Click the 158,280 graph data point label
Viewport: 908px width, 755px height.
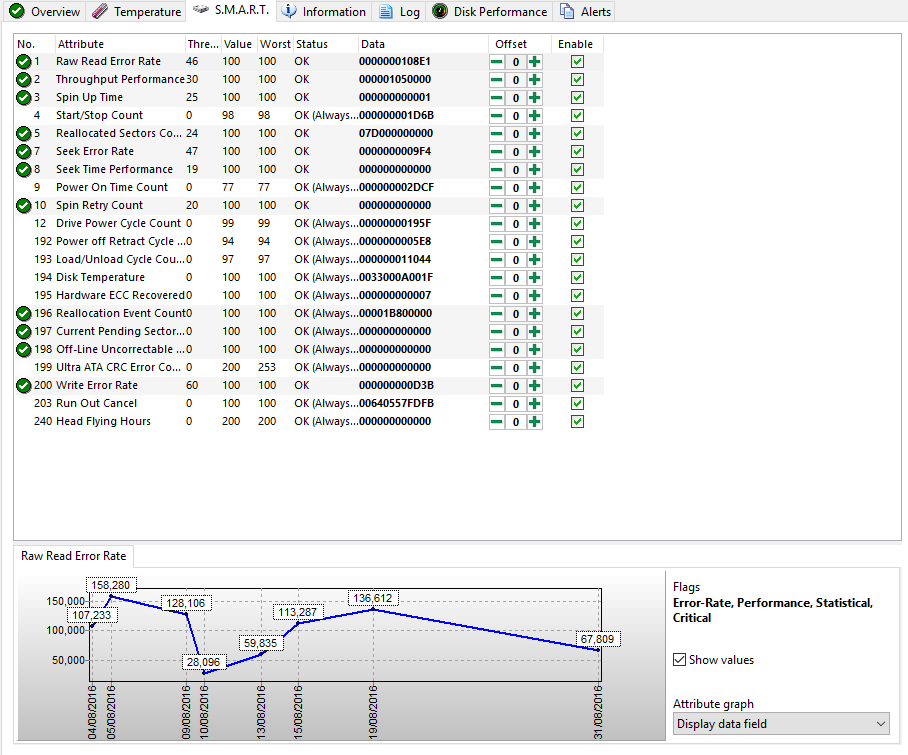coord(111,585)
